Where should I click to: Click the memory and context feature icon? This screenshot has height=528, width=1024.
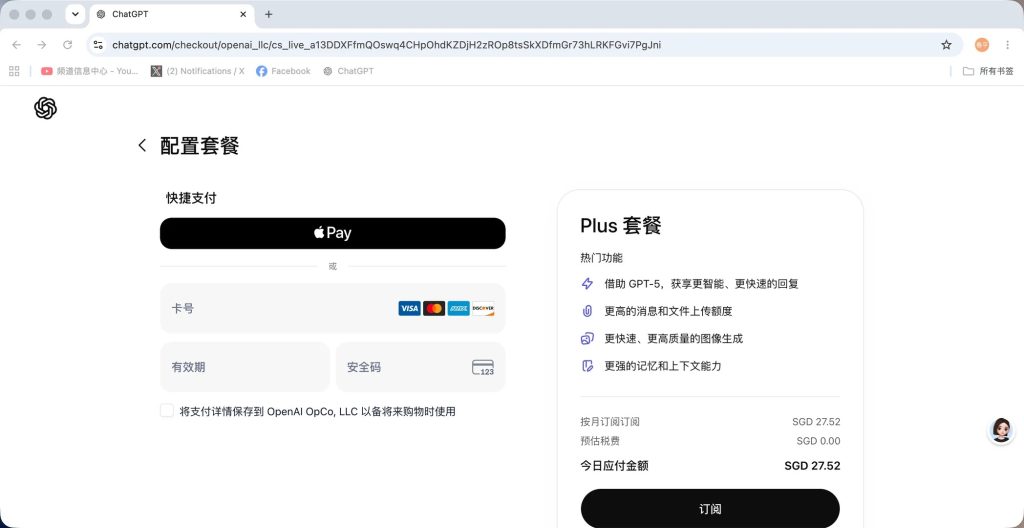tap(587, 366)
